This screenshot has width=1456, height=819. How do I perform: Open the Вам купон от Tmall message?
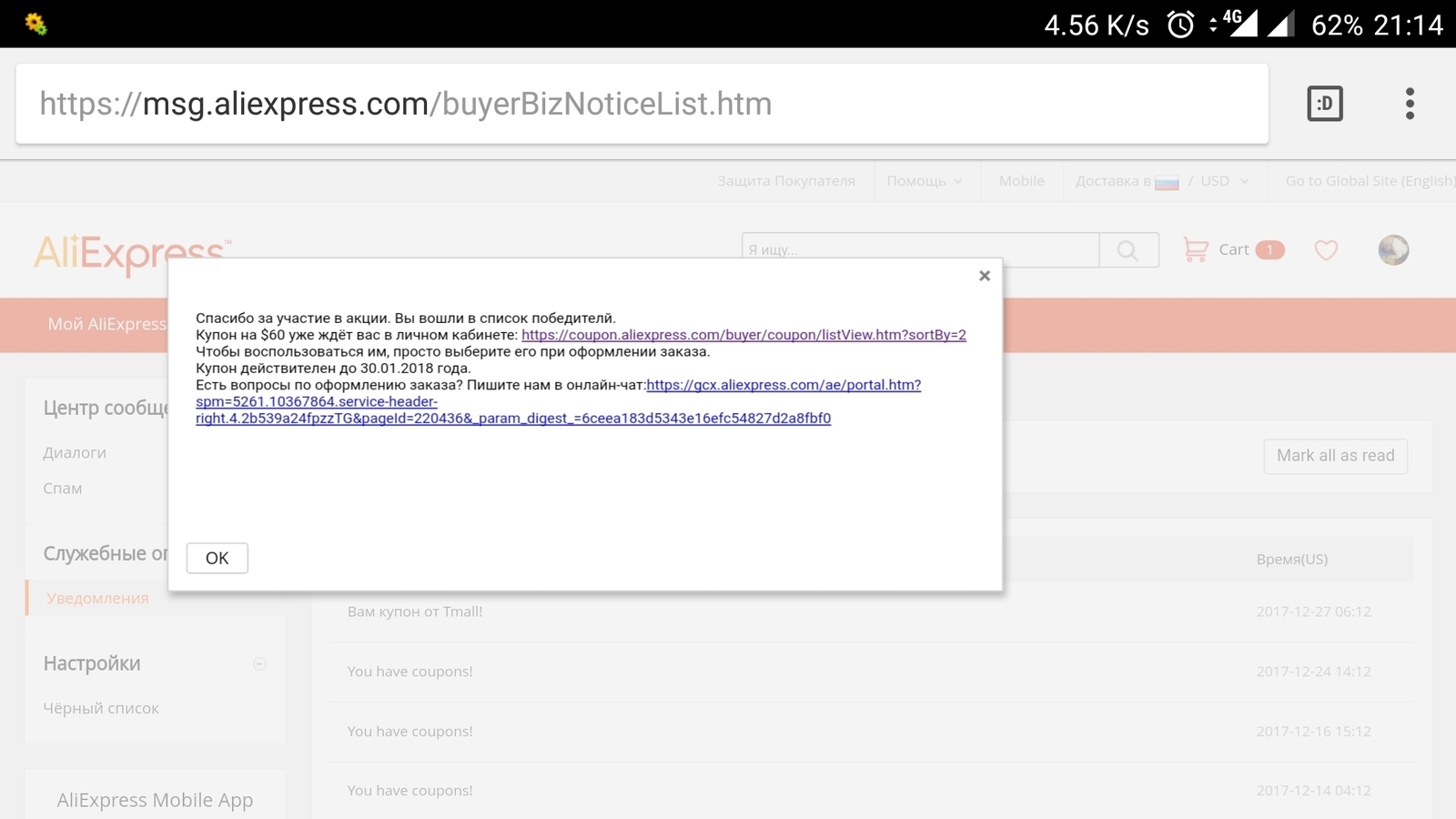pos(415,612)
